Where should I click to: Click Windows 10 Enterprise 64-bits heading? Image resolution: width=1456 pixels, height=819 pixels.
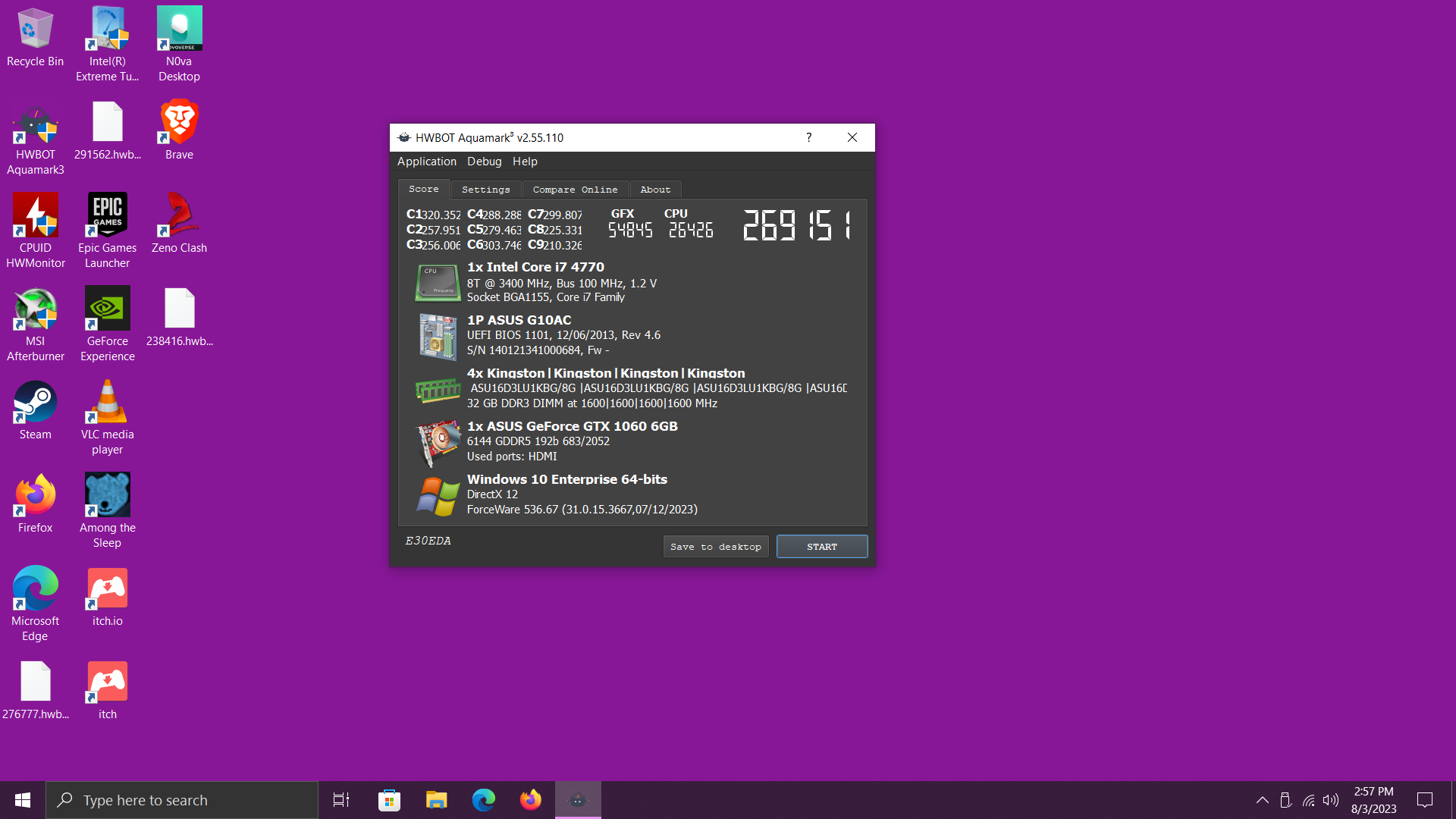tap(567, 479)
